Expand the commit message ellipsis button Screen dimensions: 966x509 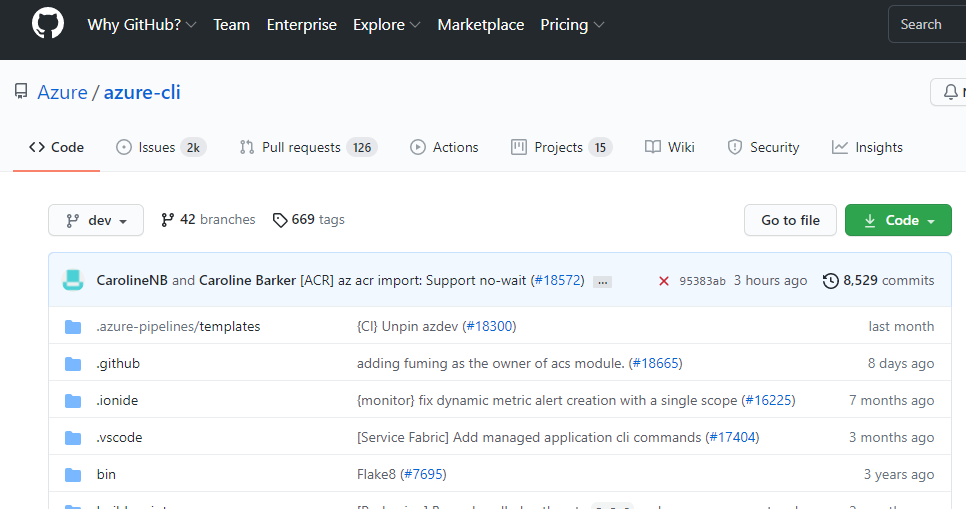click(x=602, y=282)
